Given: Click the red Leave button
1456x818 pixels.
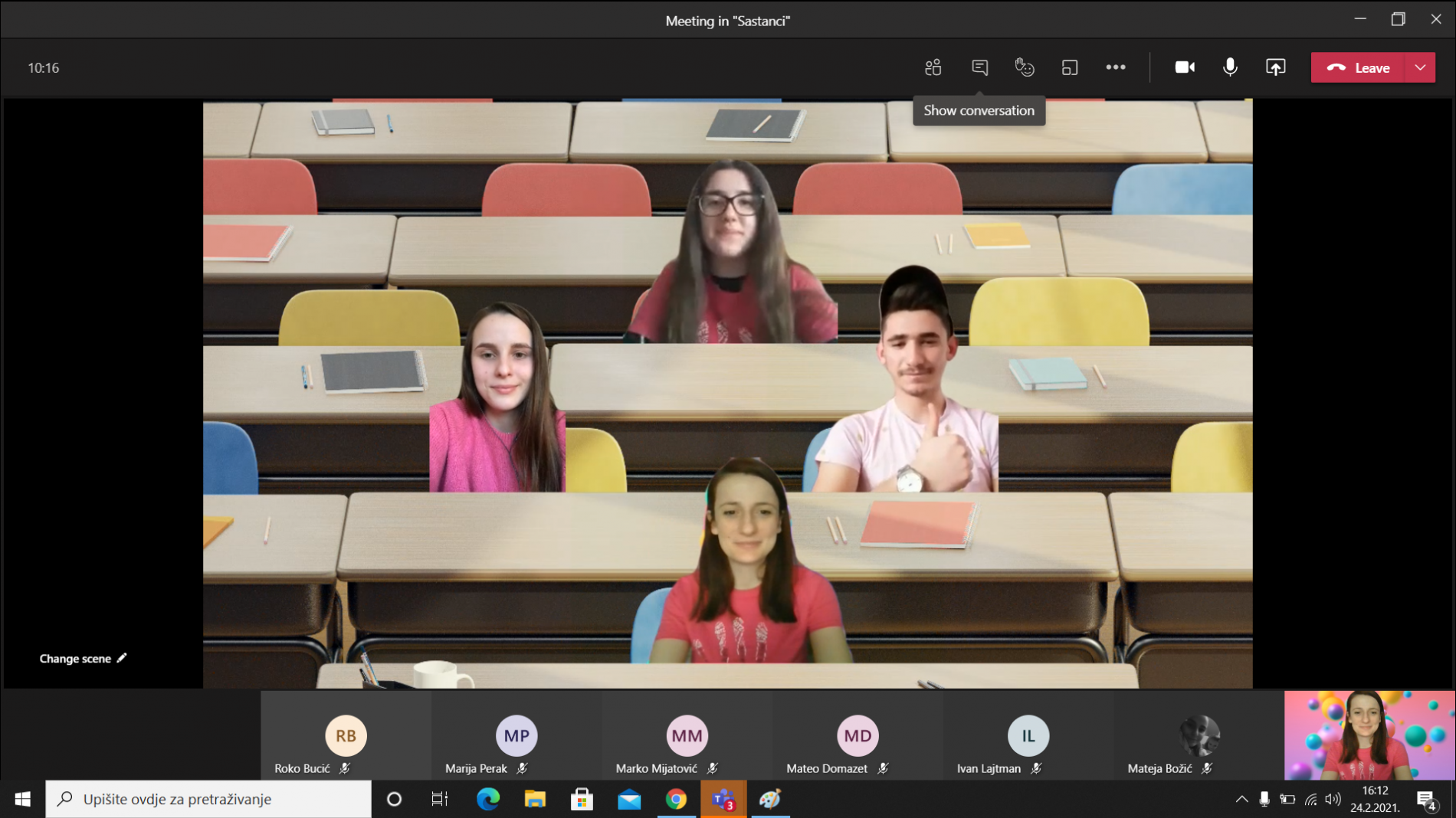Looking at the screenshot, I should click(1358, 67).
